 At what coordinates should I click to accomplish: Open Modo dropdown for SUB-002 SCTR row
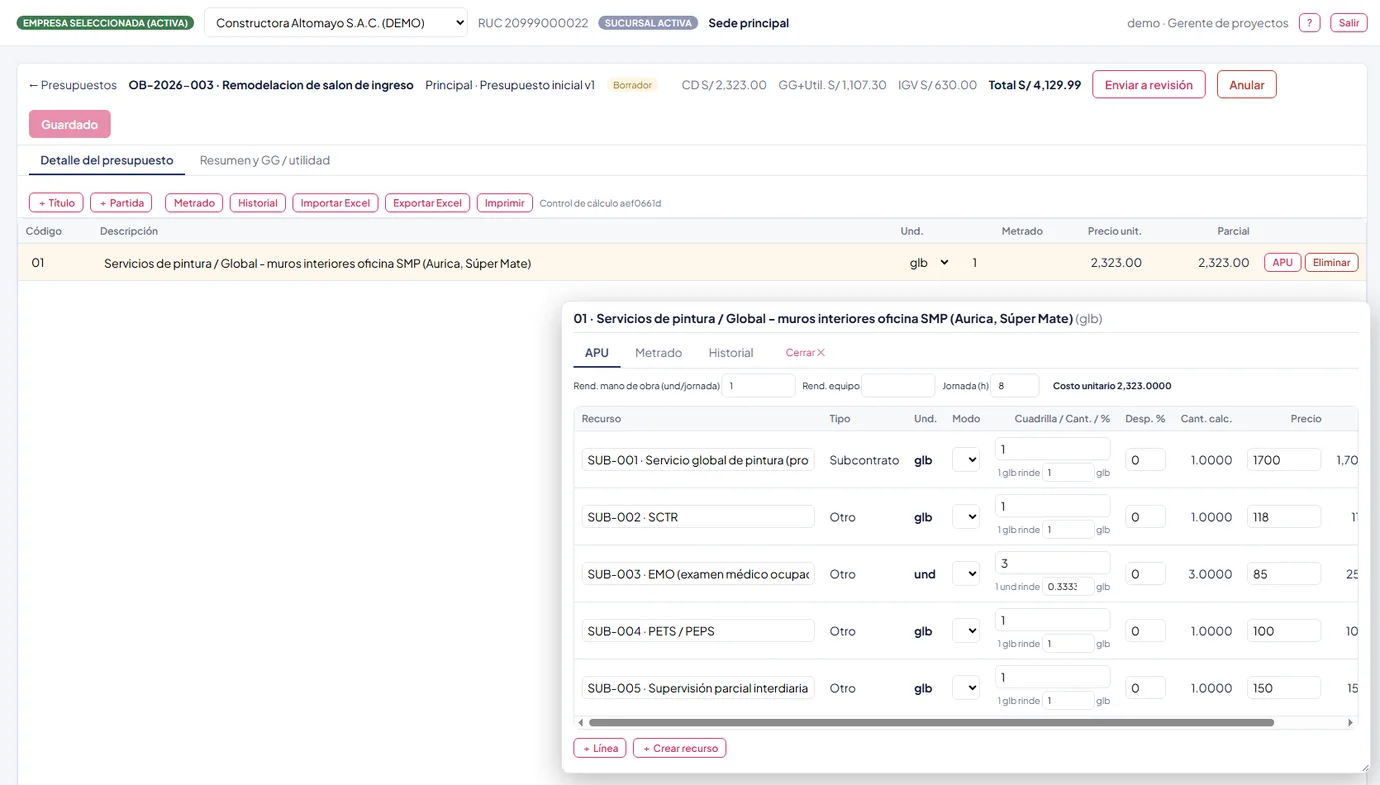pos(966,517)
